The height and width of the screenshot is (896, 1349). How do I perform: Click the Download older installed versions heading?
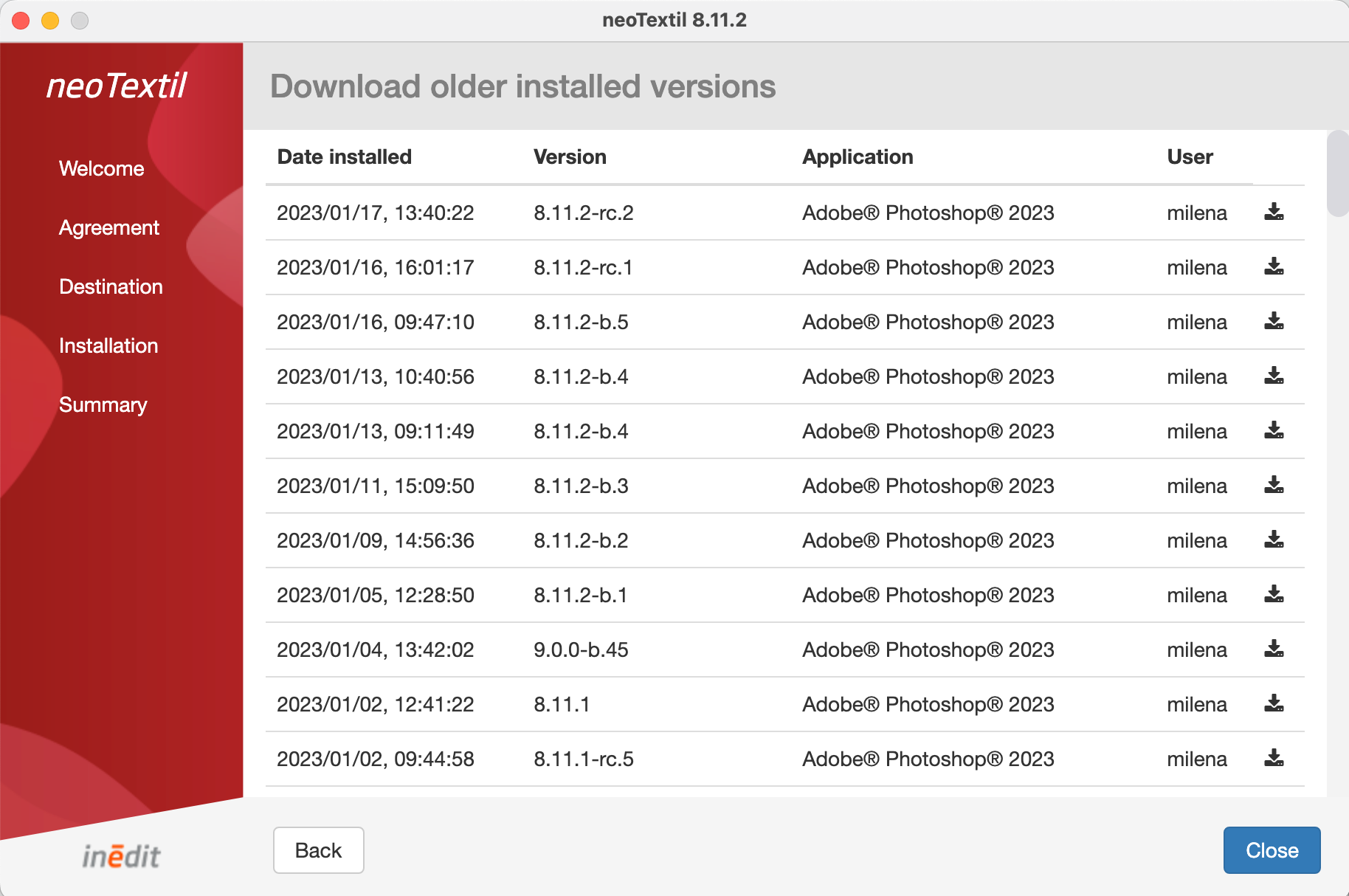click(523, 86)
